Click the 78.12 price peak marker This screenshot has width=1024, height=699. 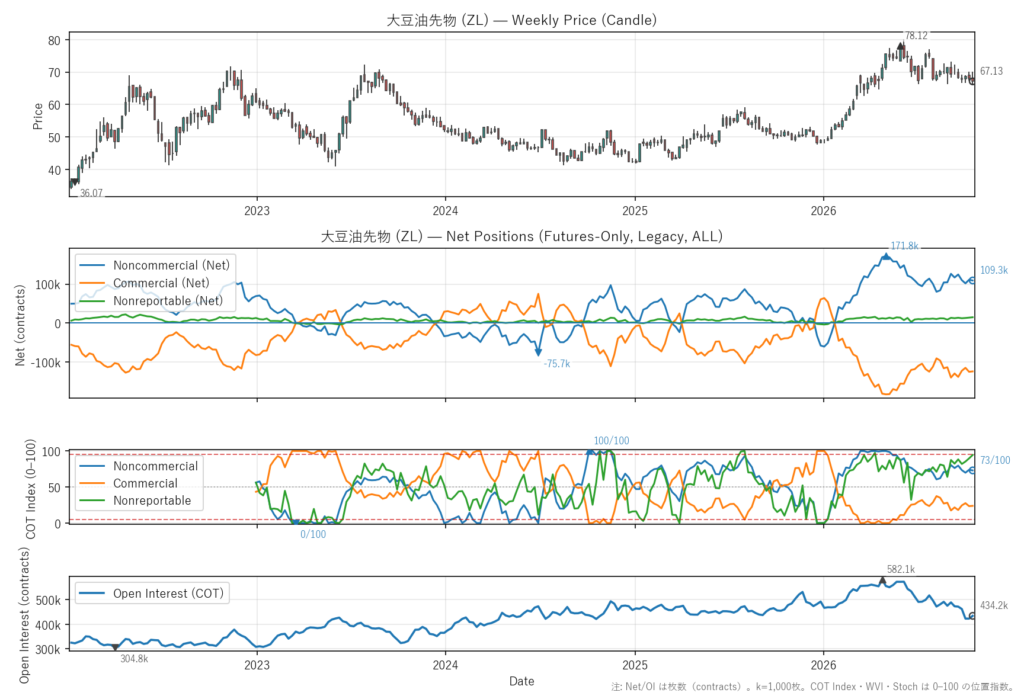[x=901, y=46]
